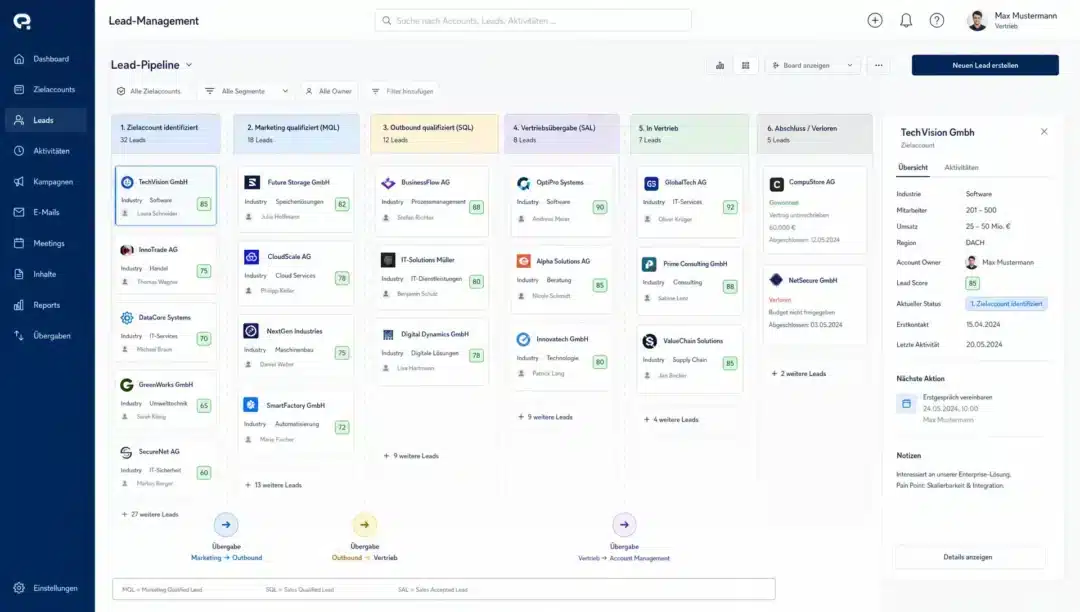The image size is (1080, 612).
Task: Click Filter hinzufügen
Action: click(402, 91)
